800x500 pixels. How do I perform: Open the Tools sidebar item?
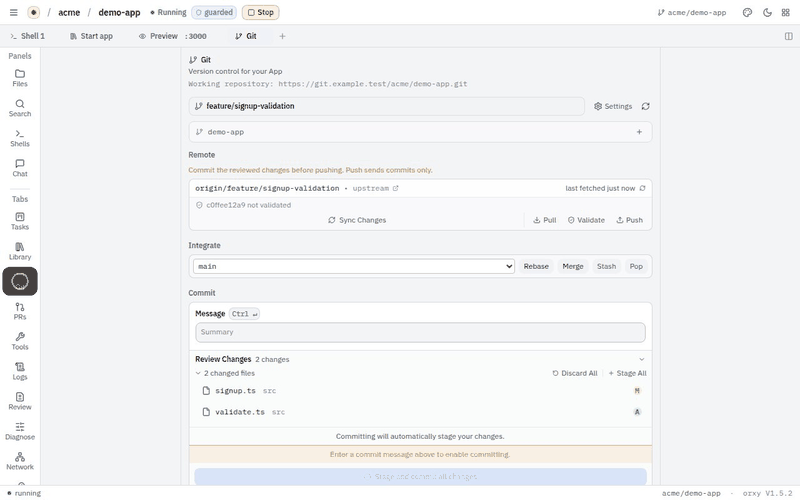pyautogui.click(x=20, y=341)
